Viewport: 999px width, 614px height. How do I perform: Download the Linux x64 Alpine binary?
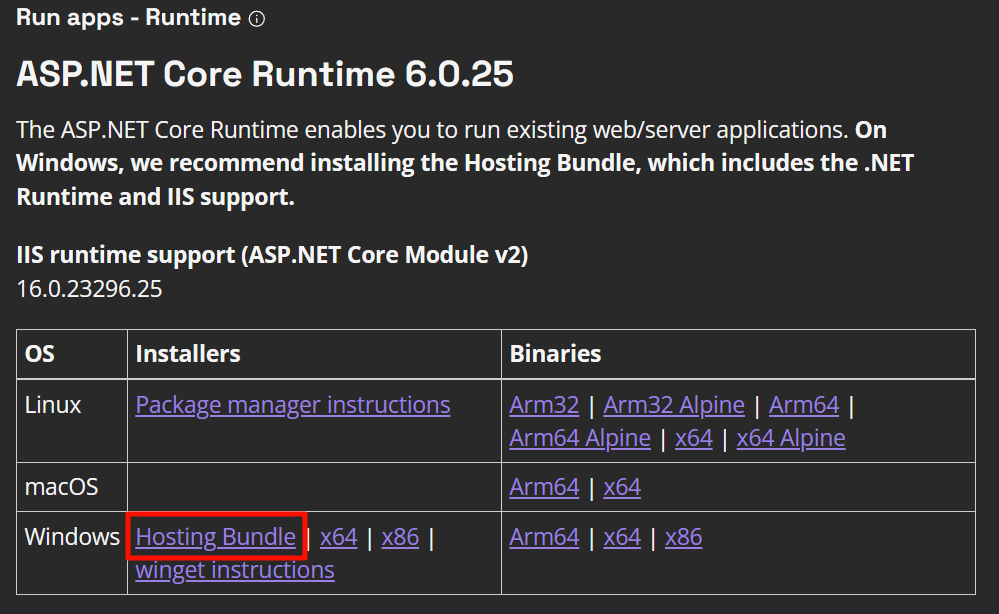[x=791, y=438]
